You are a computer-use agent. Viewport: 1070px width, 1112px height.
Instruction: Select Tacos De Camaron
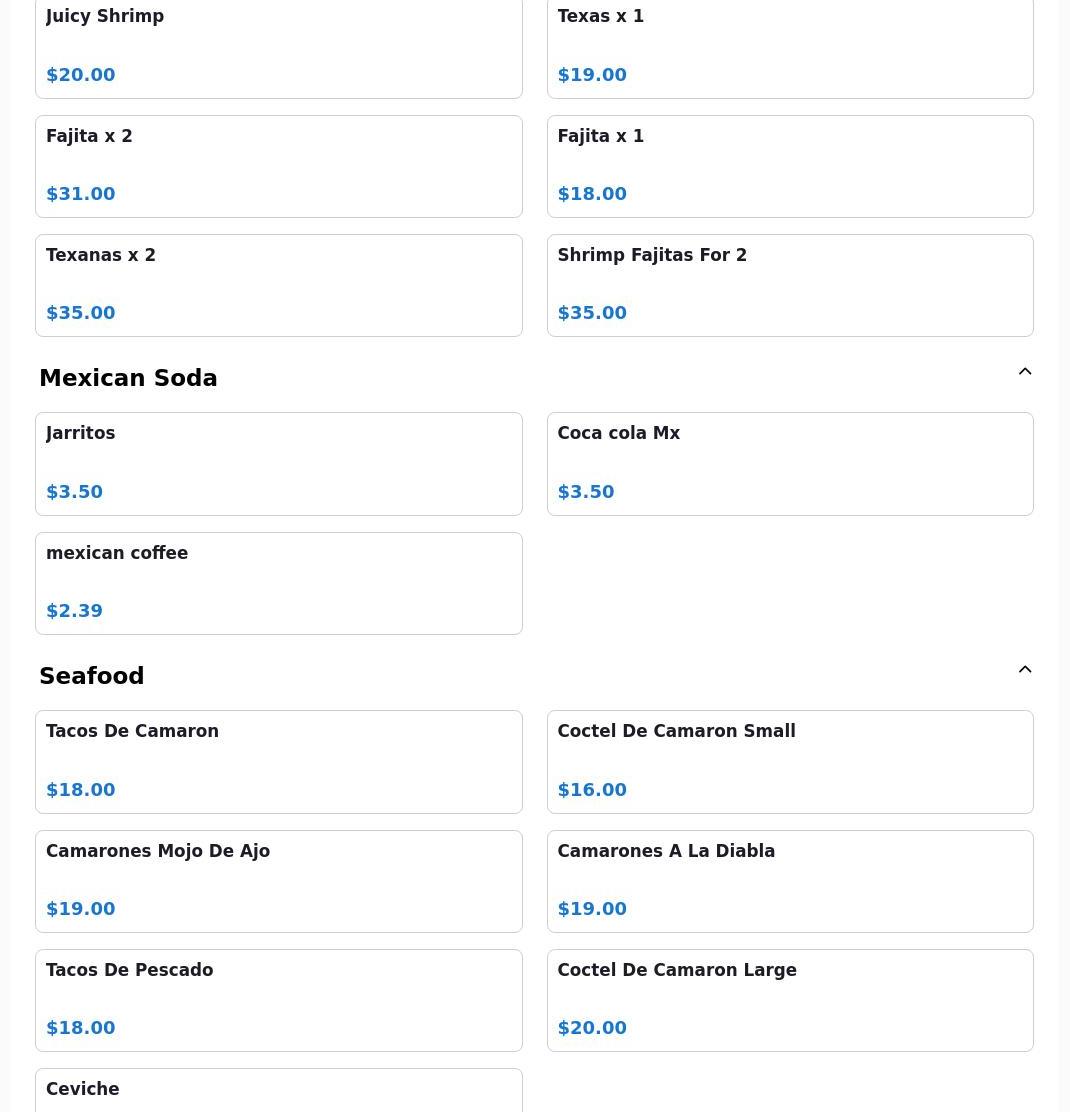click(x=278, y=761)
